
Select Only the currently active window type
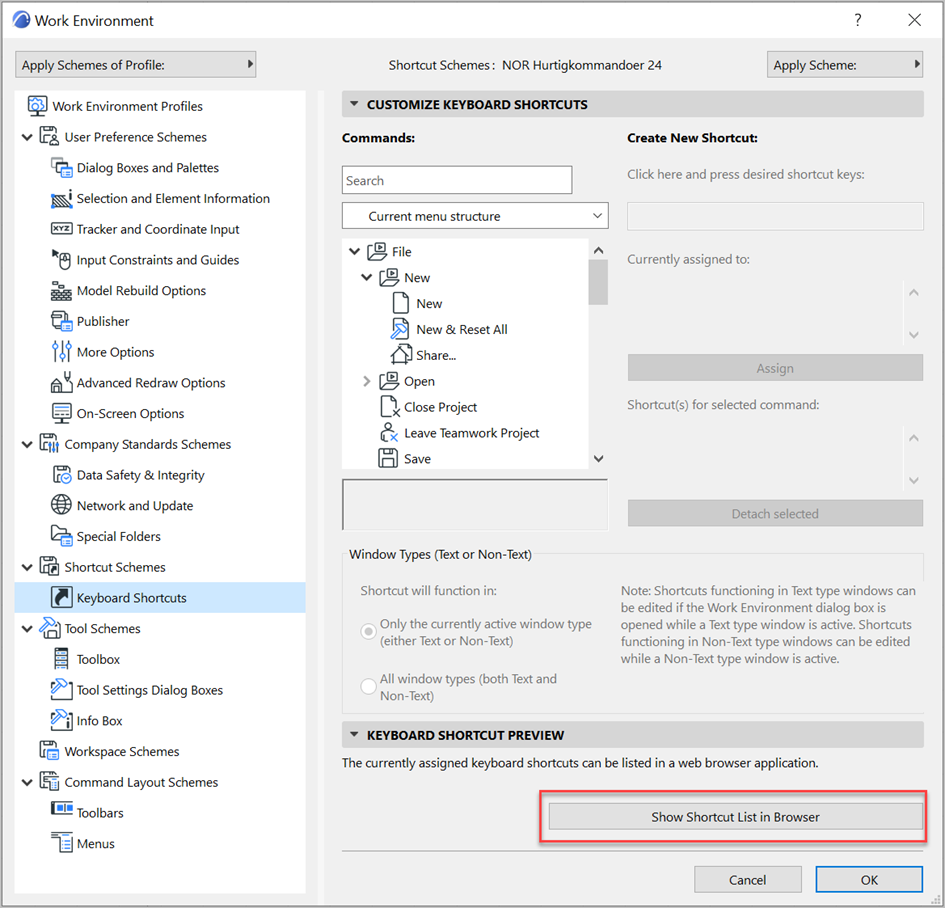[368, 632]
